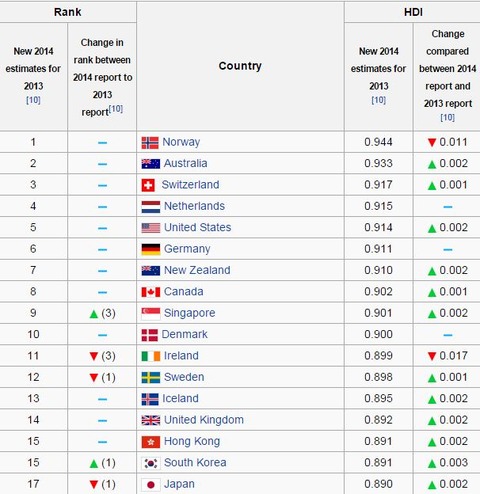Open the Australia country link
Screen dimensions: 480x494
(x=185, y=163)
